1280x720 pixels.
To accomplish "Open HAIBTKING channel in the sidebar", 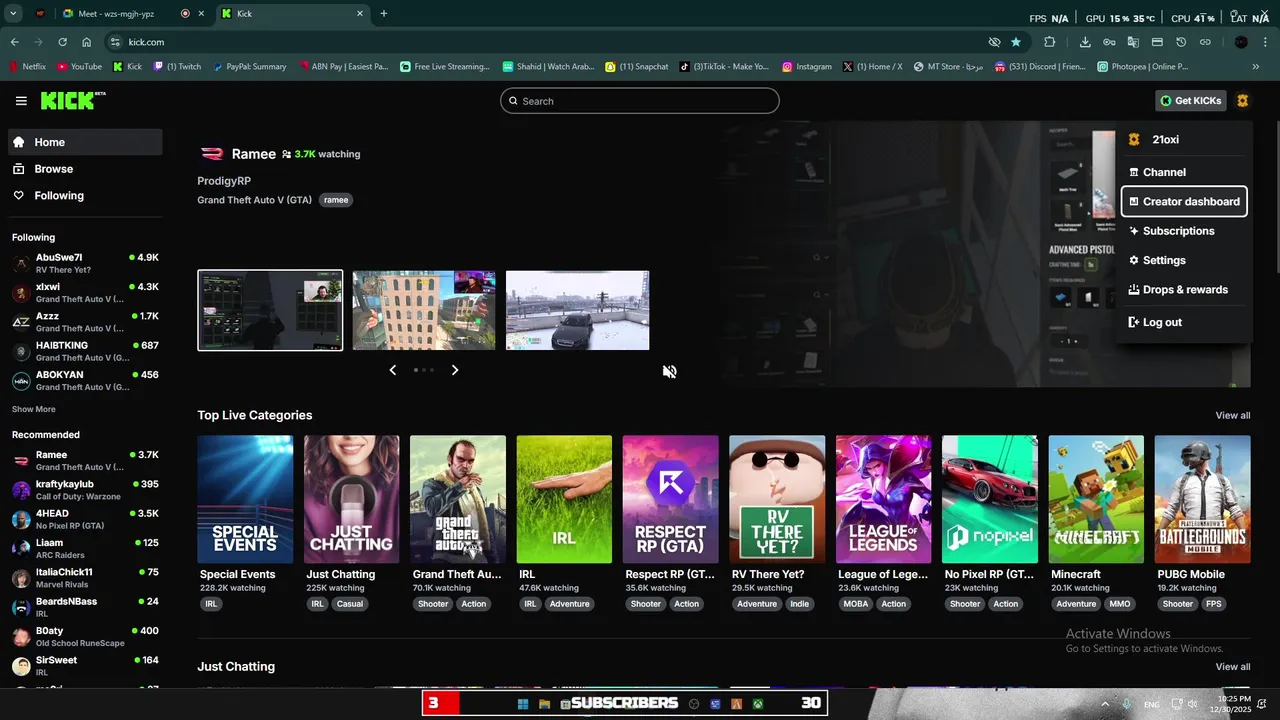I will click(85, 351).
